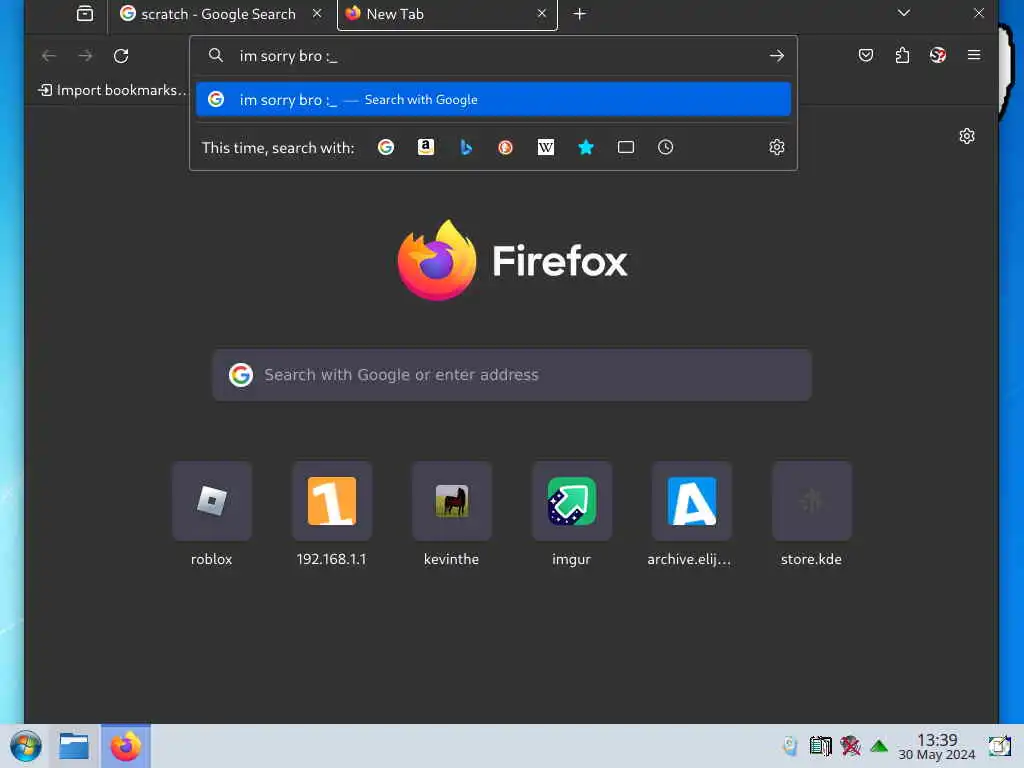Screen dimensions: 1024x768
Task: Search this time with DuckDuckGo icon
Action: click(505, 148)
